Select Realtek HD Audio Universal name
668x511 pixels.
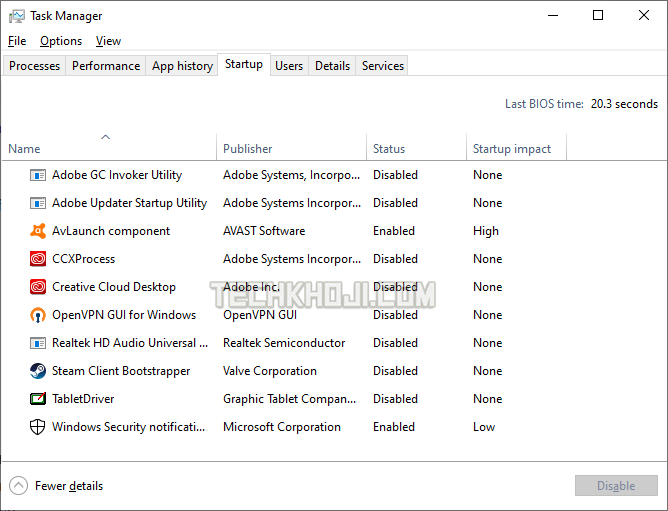pos(130,343)
